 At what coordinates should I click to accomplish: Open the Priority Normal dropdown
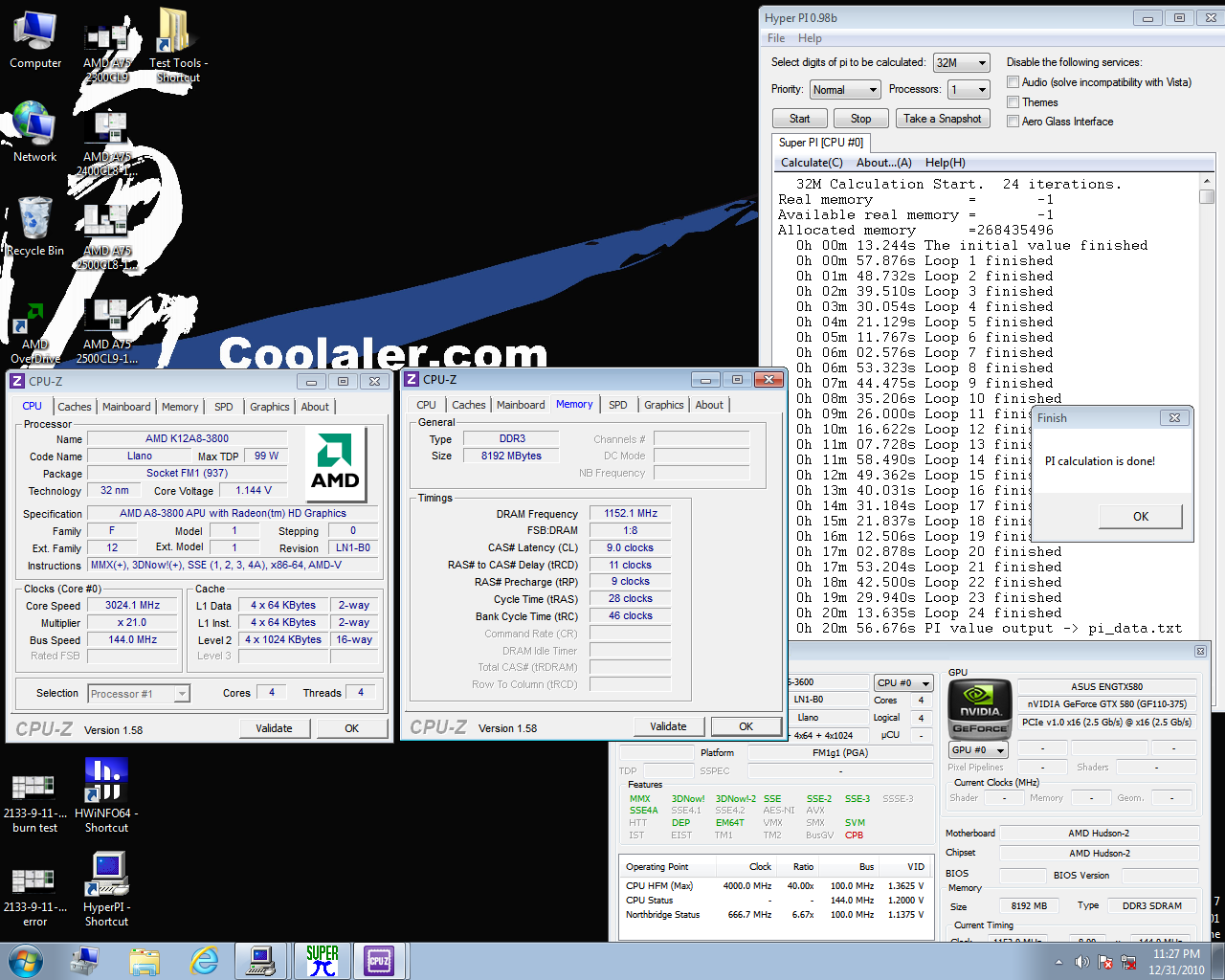pyautogui.click(x=845, y=90)
